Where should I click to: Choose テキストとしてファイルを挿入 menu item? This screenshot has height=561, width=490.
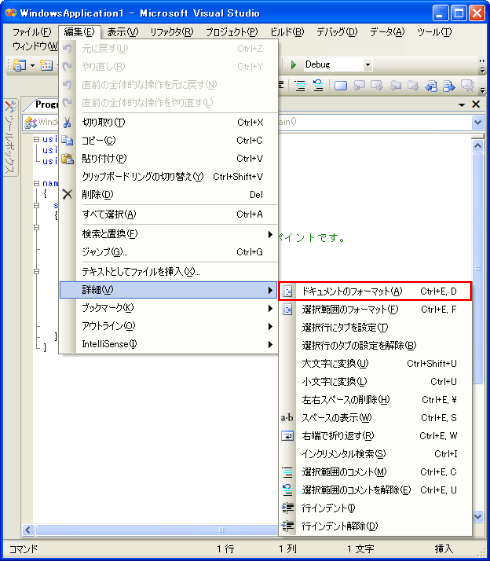tap(168, 272)
